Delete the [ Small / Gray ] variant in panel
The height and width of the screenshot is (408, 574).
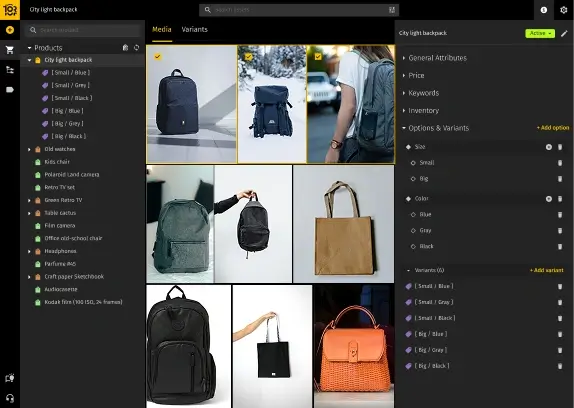pyautogui.click(x=560, y=302)
